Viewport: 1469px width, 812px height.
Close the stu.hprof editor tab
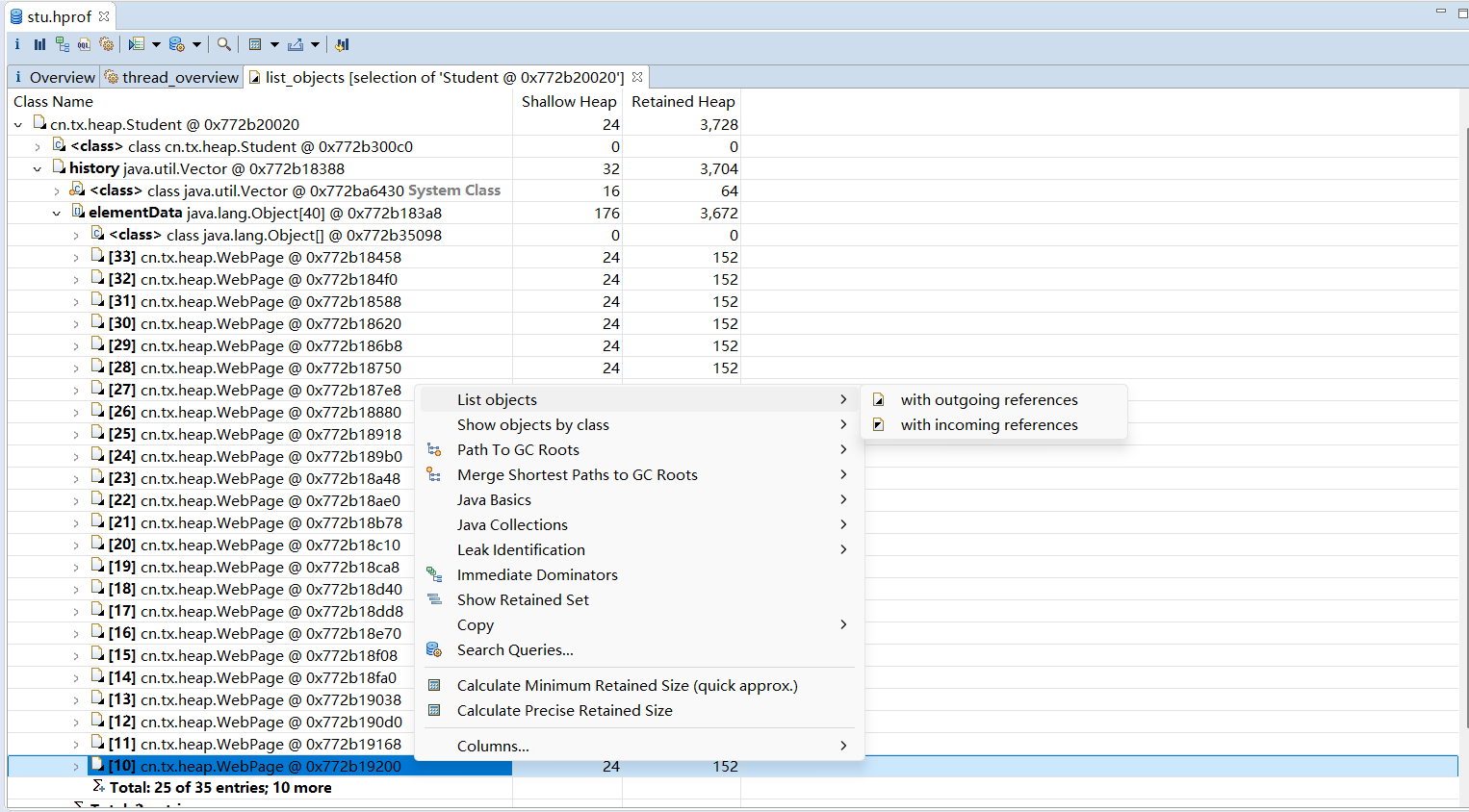click(104, 16)
